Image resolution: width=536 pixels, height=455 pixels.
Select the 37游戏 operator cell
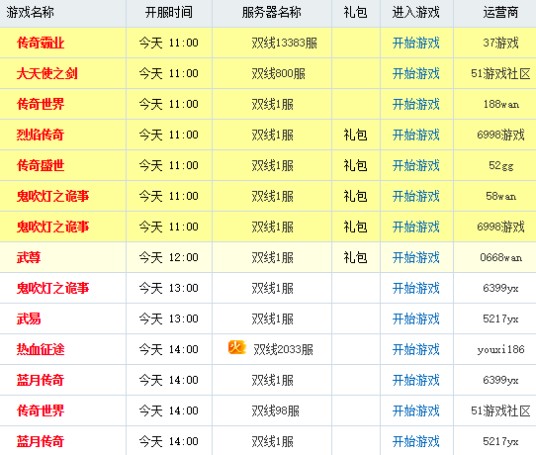(501, 43)
